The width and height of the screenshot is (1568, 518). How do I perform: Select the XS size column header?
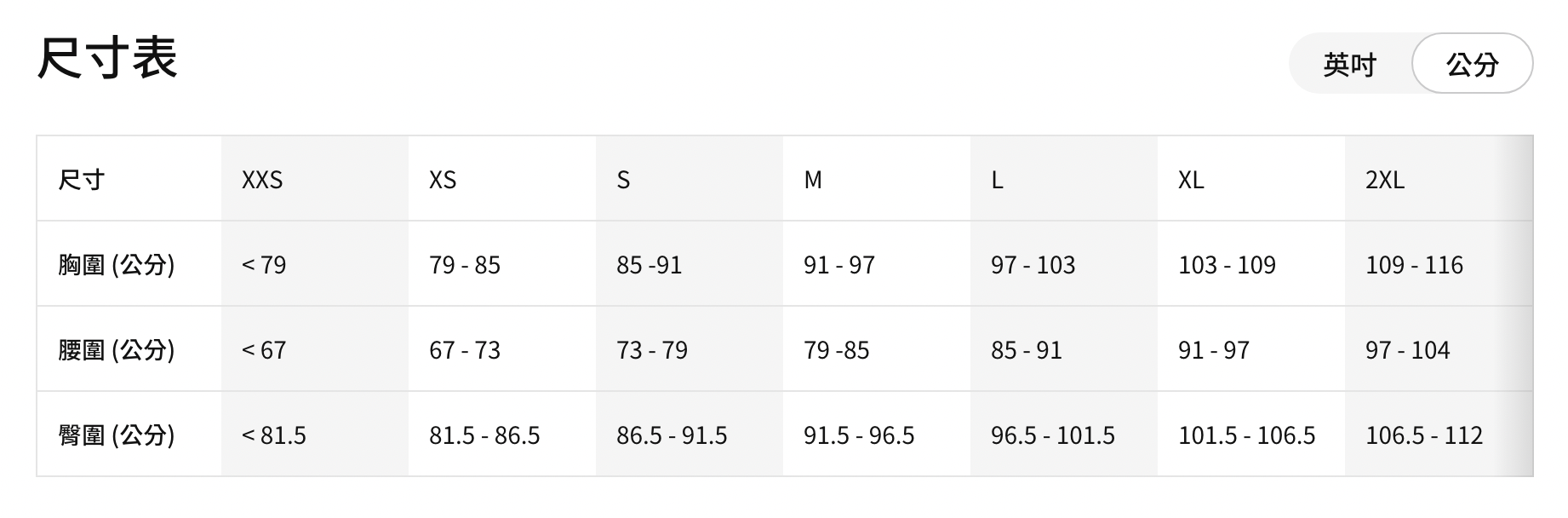click(443, 180)
